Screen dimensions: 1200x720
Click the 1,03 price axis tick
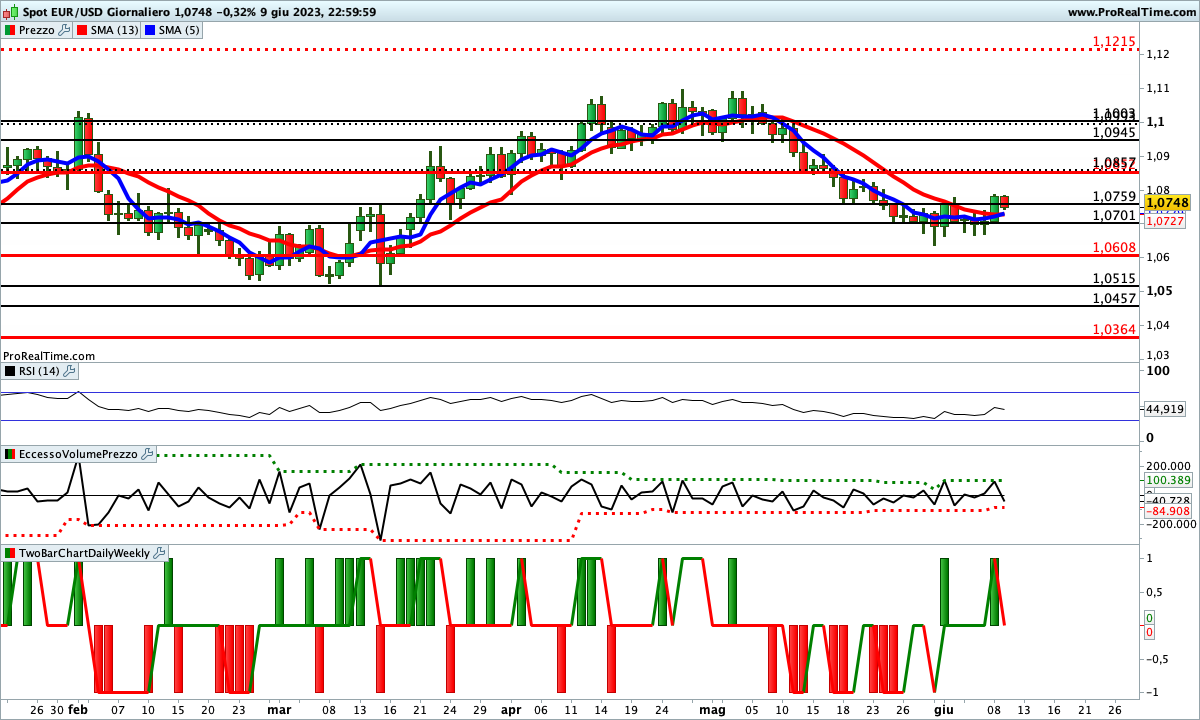(x=1157, y=355)
